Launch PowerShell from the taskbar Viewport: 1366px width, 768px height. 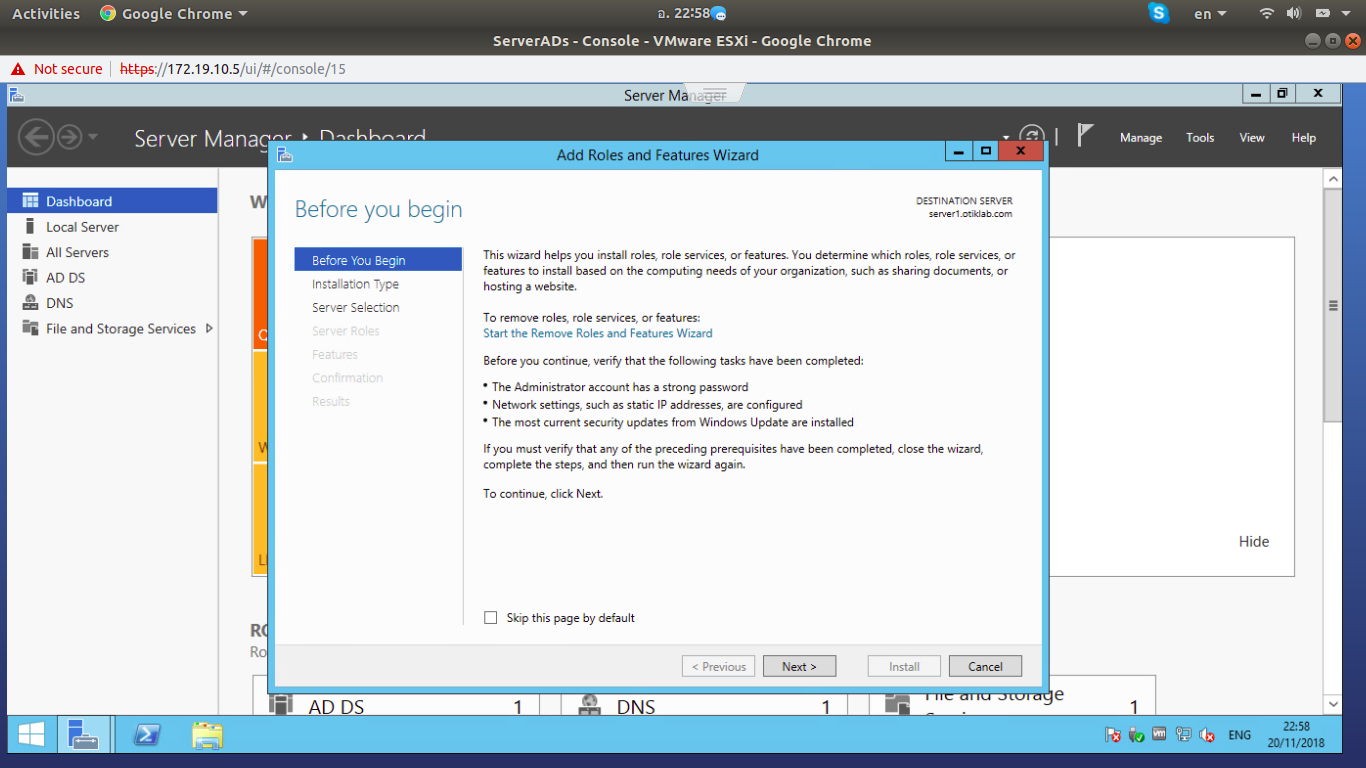click(x=147, y=735)
